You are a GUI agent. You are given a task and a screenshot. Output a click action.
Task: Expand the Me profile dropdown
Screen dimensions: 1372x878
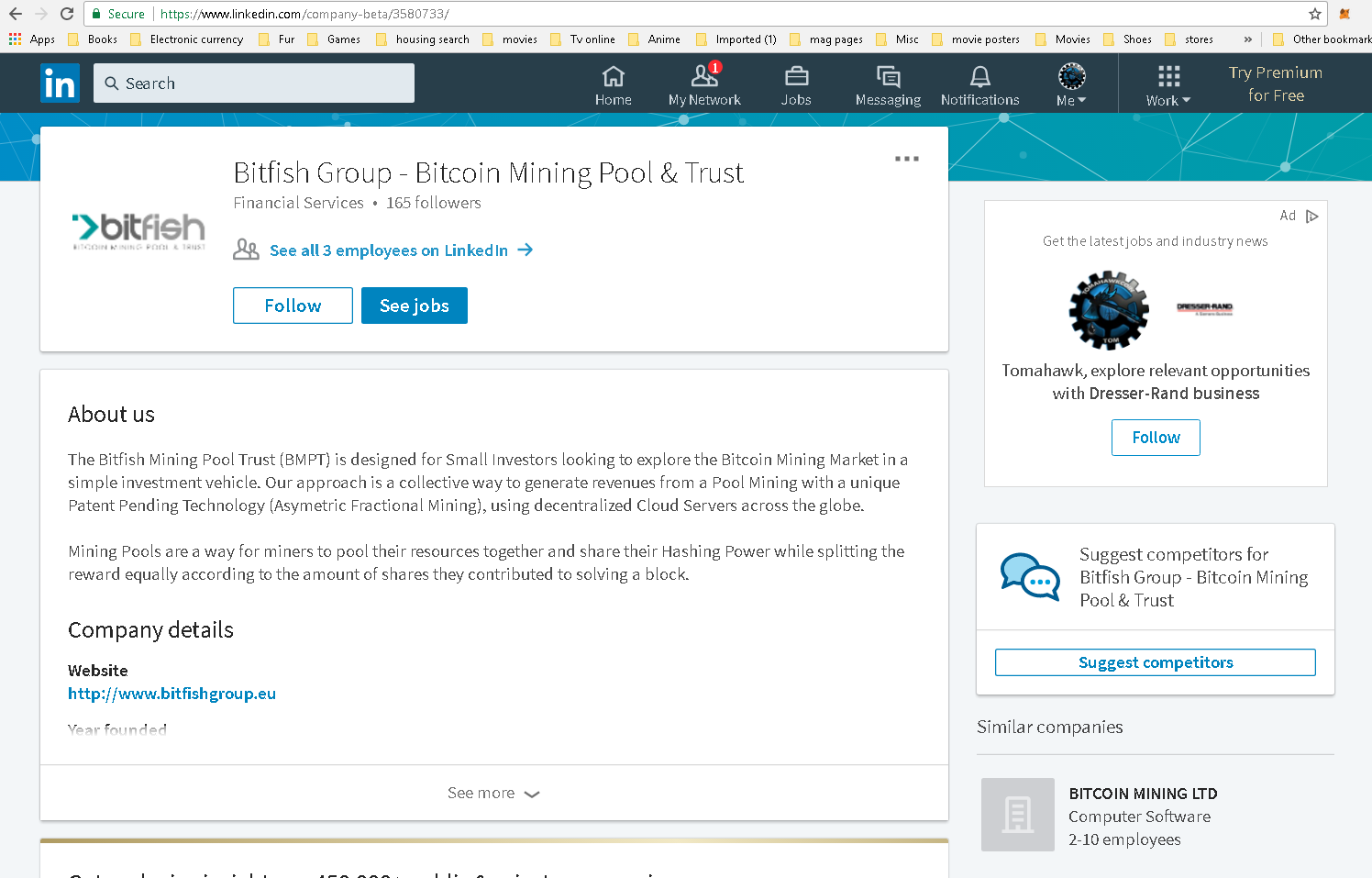(1071, 86)
